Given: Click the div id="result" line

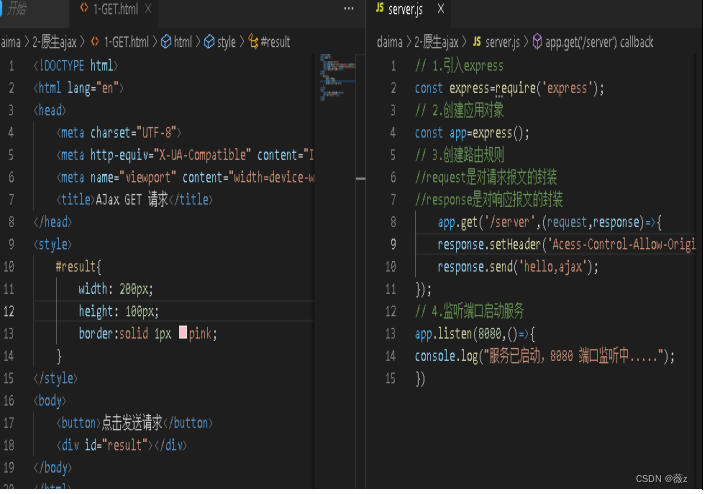Looking at the screenshot, I should [x=121, y=445].
